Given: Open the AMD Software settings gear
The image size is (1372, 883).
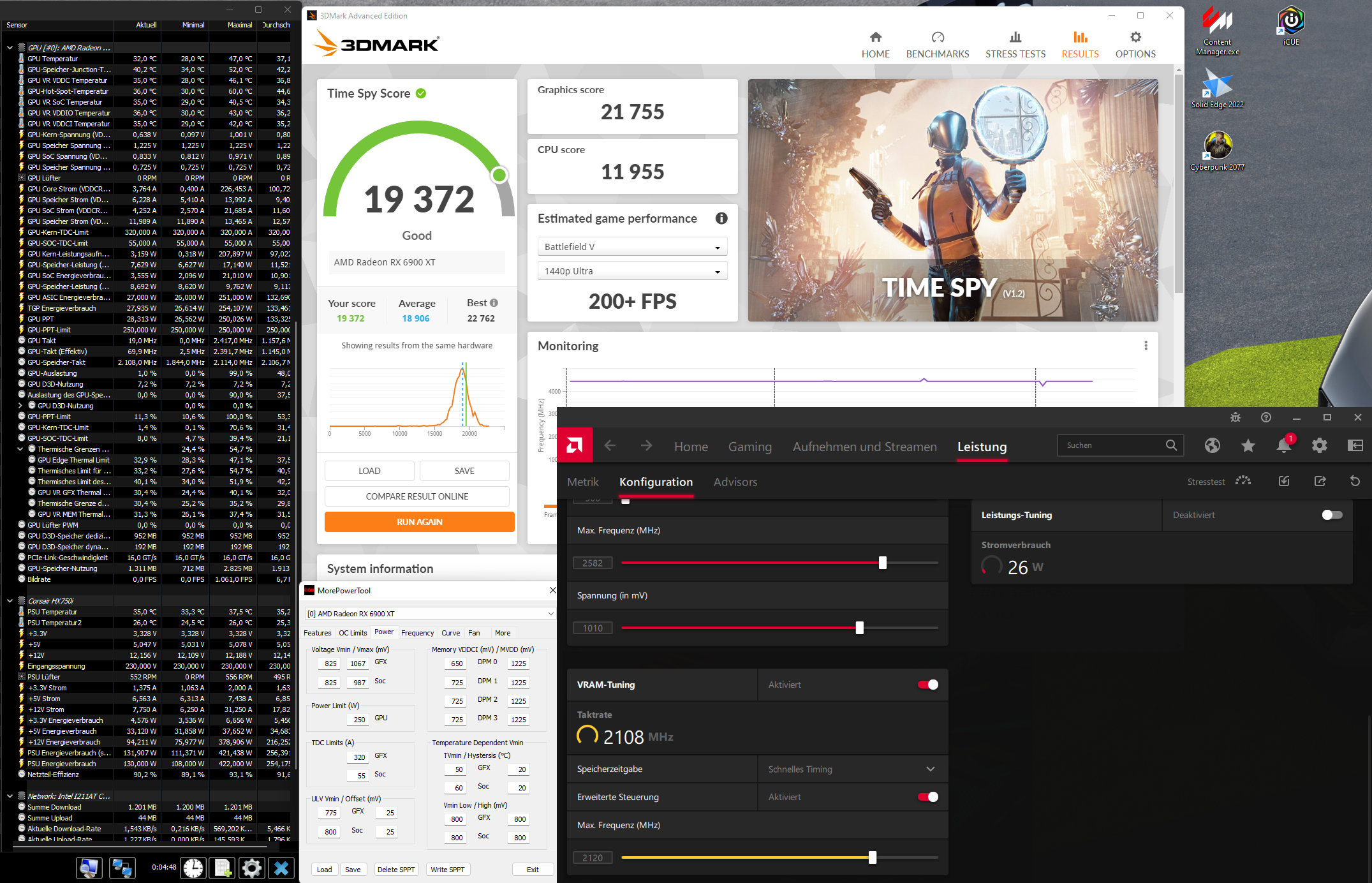Looking at the screenshot, I should click(x=1319, y=445).
